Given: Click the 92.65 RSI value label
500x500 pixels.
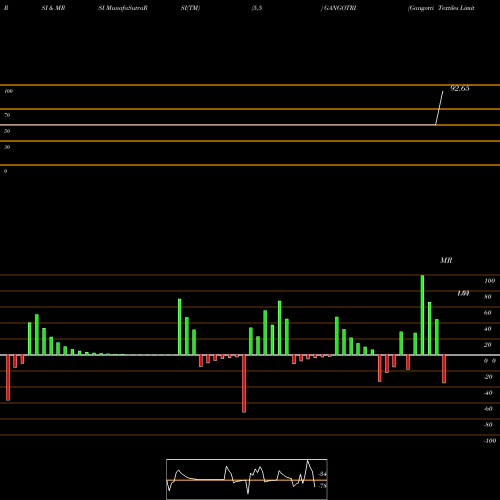Looking at the screenshot, I should point(460,88).
